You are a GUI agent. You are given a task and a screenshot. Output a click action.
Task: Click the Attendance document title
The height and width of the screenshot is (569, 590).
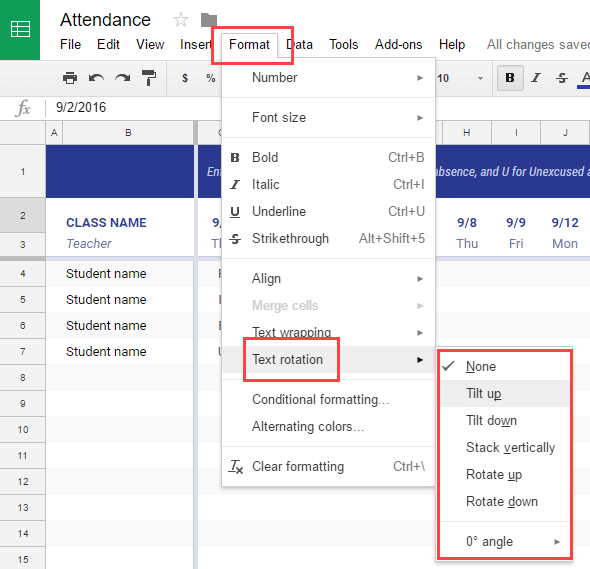[x=105, y=20]
